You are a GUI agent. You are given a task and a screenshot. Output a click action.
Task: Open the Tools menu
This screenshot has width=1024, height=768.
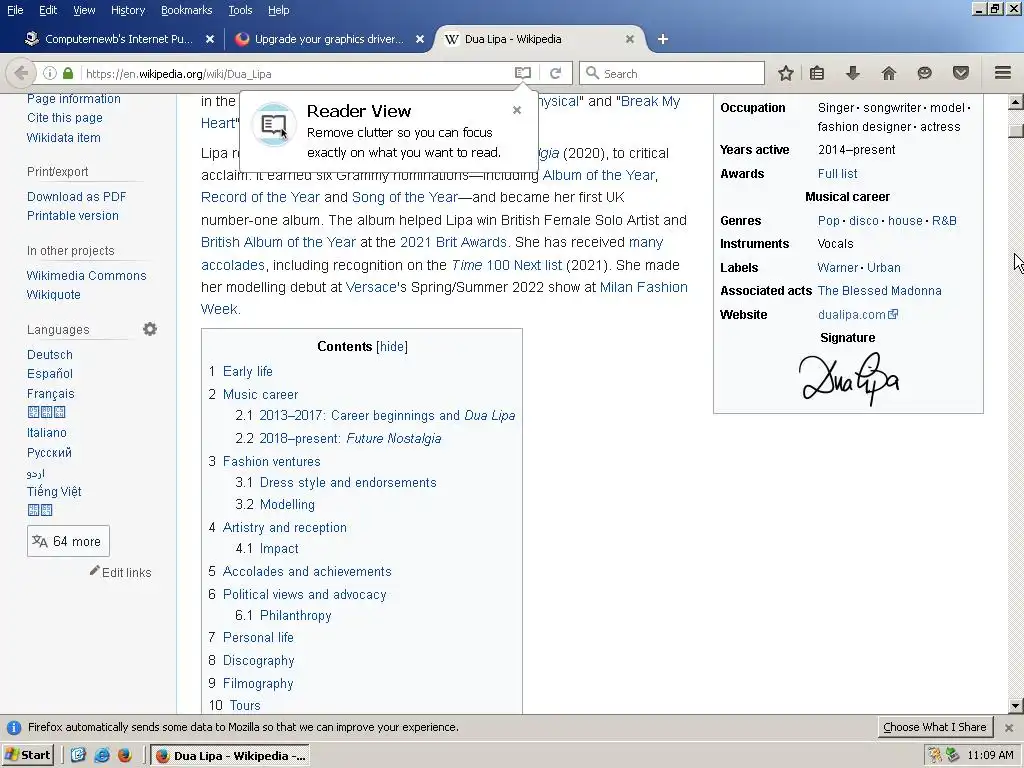(x=240, y=10)
